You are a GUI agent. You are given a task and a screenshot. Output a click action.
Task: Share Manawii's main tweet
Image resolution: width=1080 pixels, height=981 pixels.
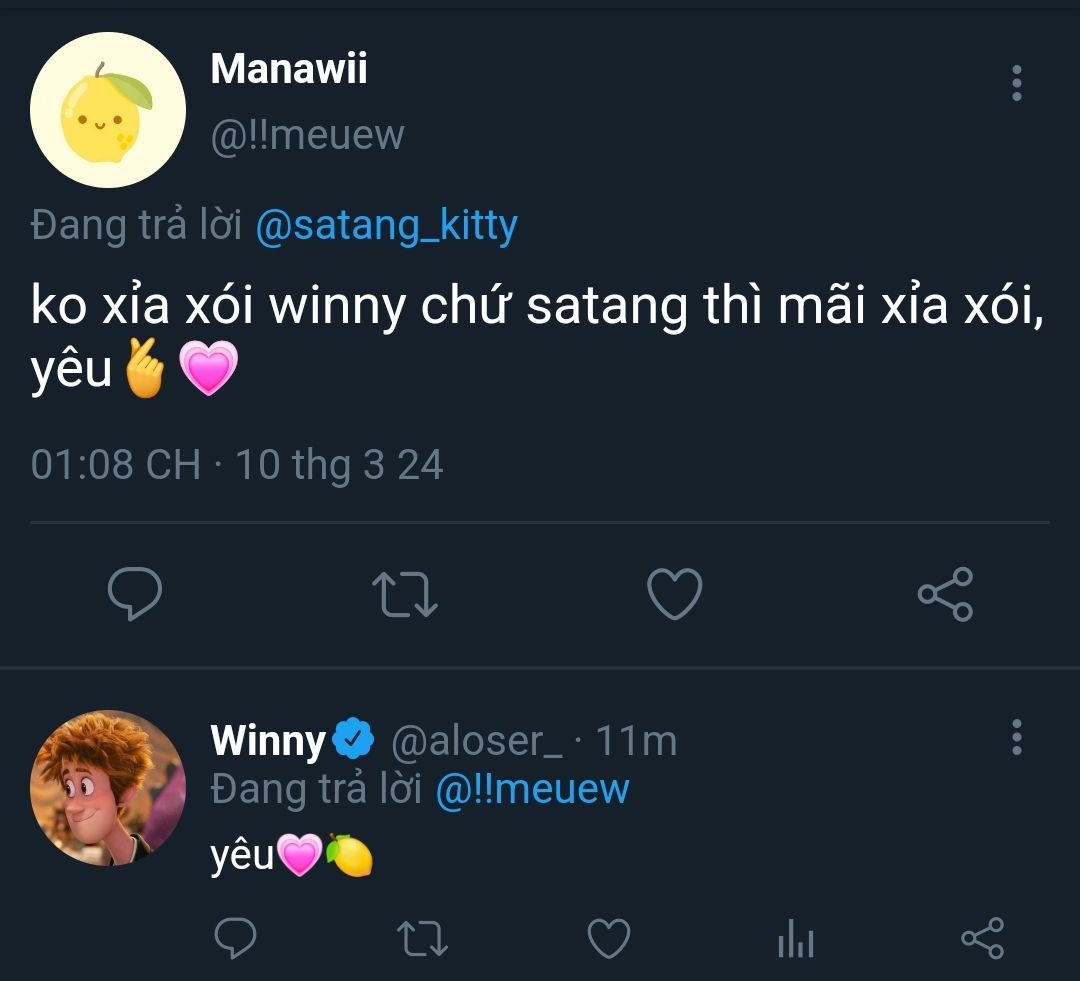(945, 594)
